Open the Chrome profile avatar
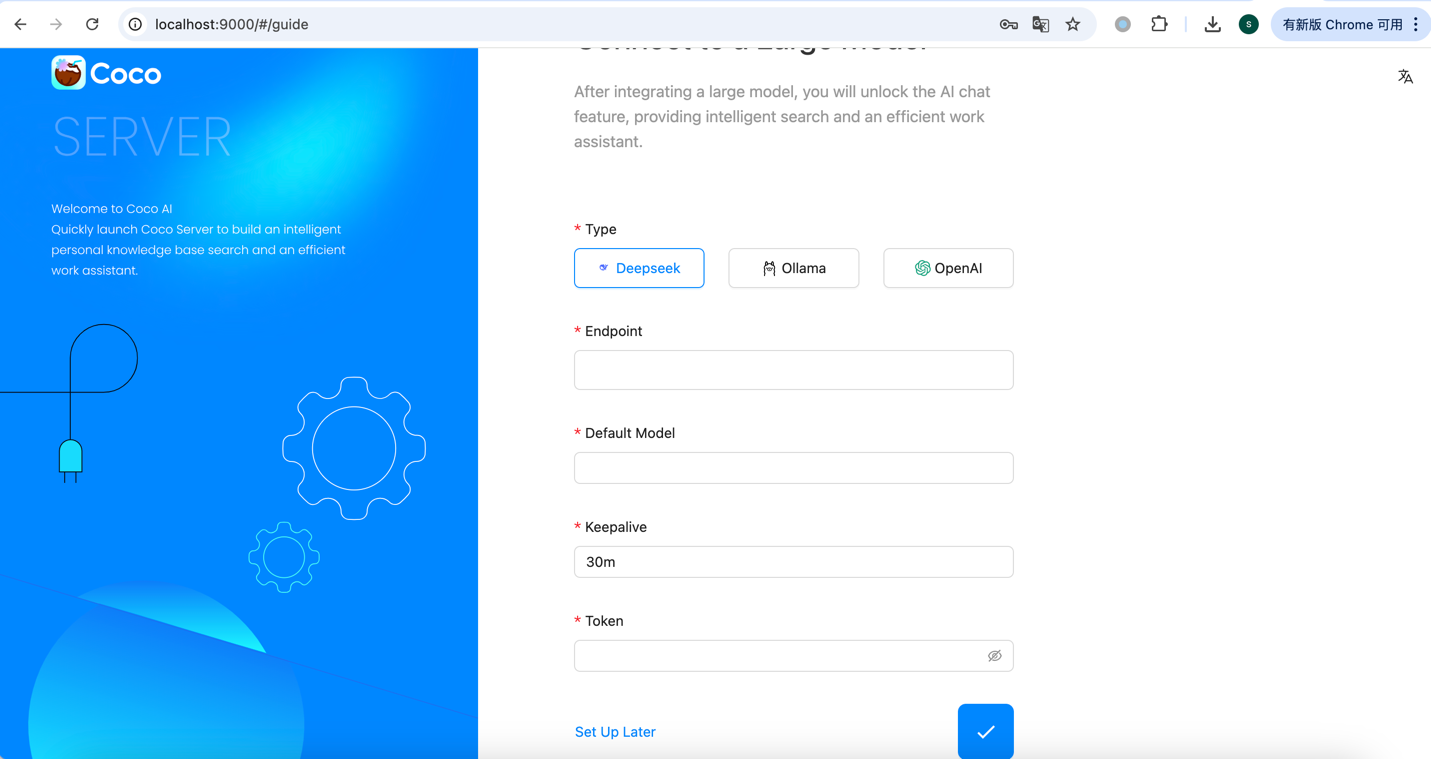The height and width of the screenshot is (759, 1431). [x=1248, y=24]
